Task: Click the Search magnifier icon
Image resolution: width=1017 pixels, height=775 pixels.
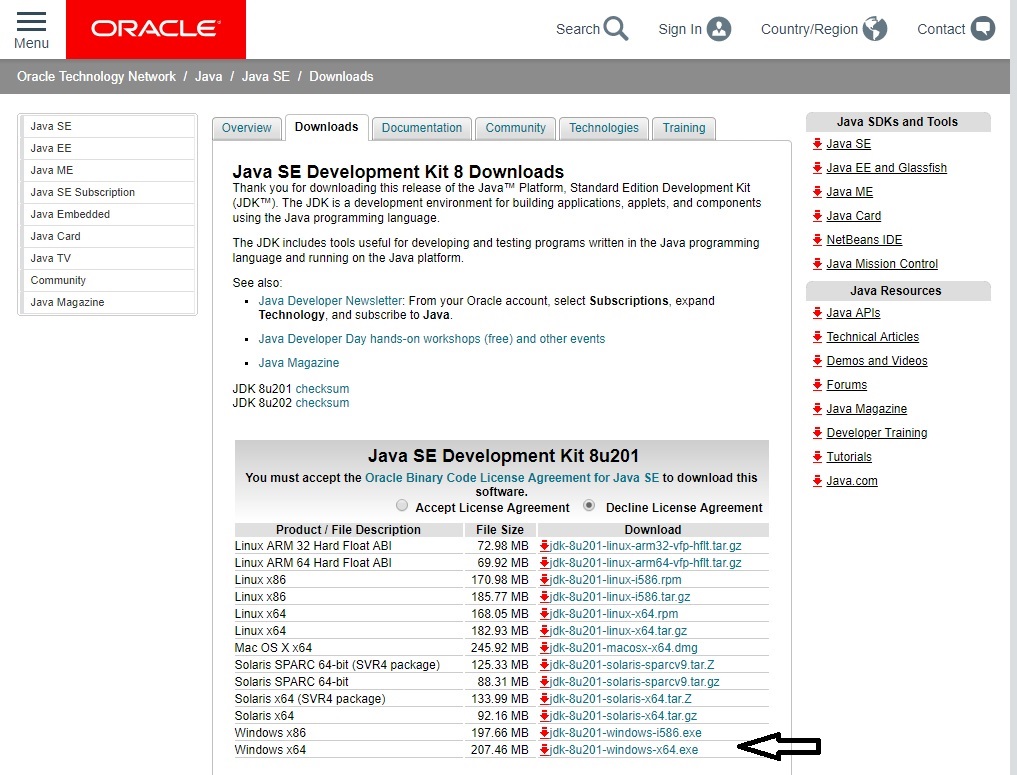Action: 616,29
